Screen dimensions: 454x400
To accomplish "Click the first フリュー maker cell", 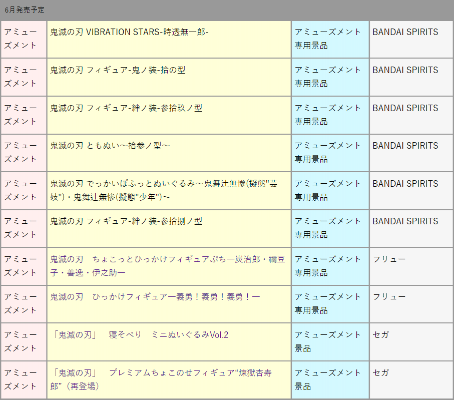I will [411, 266].
